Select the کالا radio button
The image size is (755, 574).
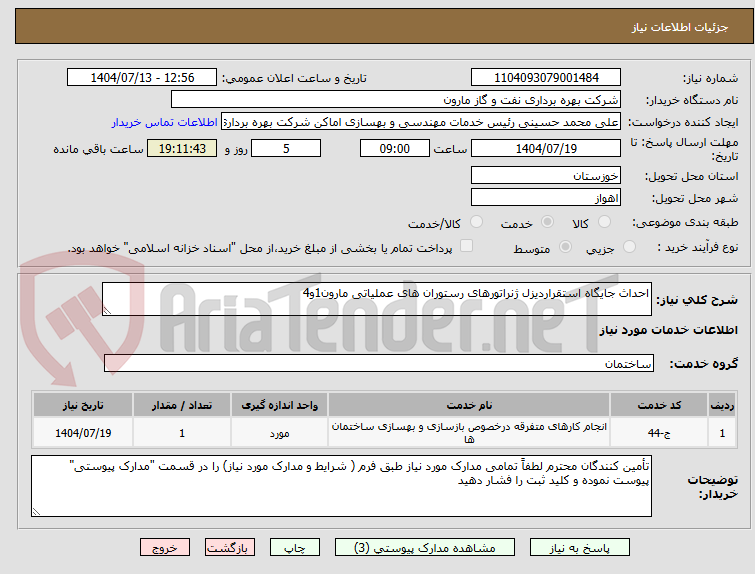[604, 222]
